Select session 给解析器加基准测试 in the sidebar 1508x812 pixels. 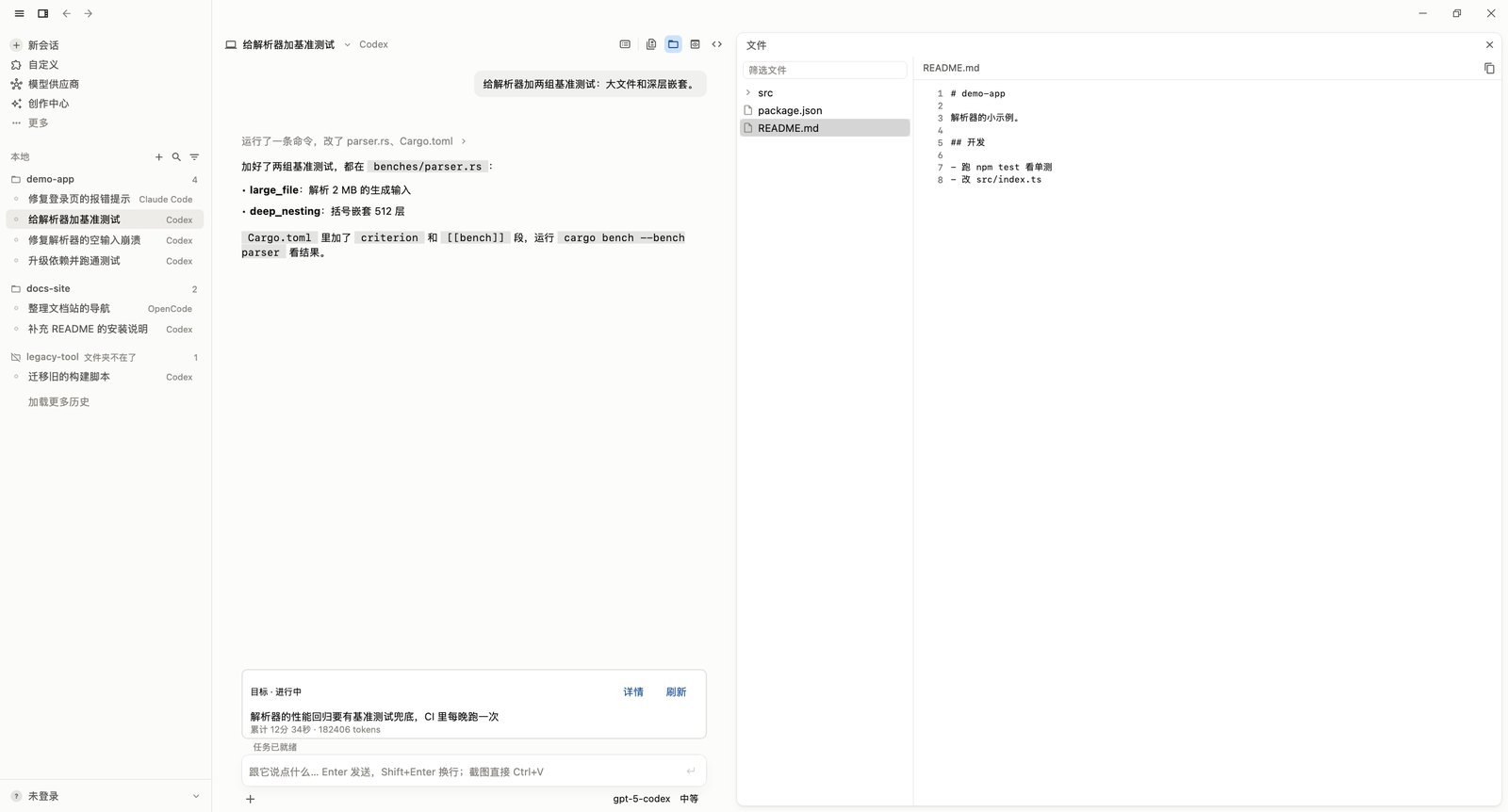105,219
